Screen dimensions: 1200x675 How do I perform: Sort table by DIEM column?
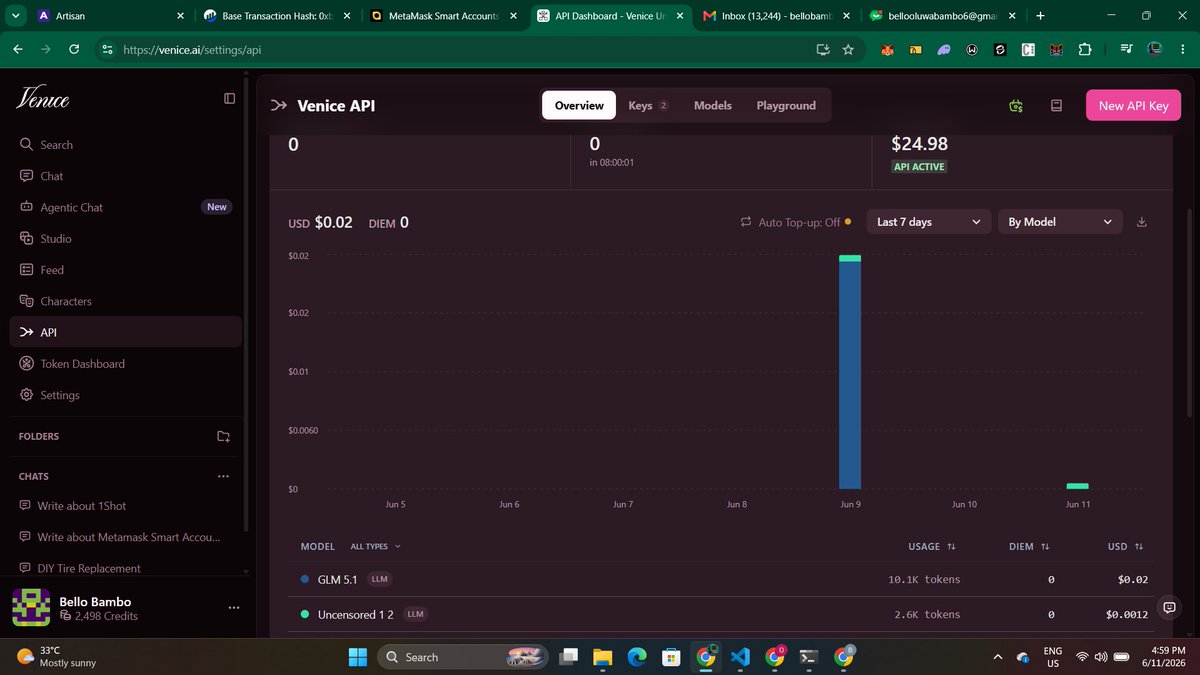(1030, 546)
